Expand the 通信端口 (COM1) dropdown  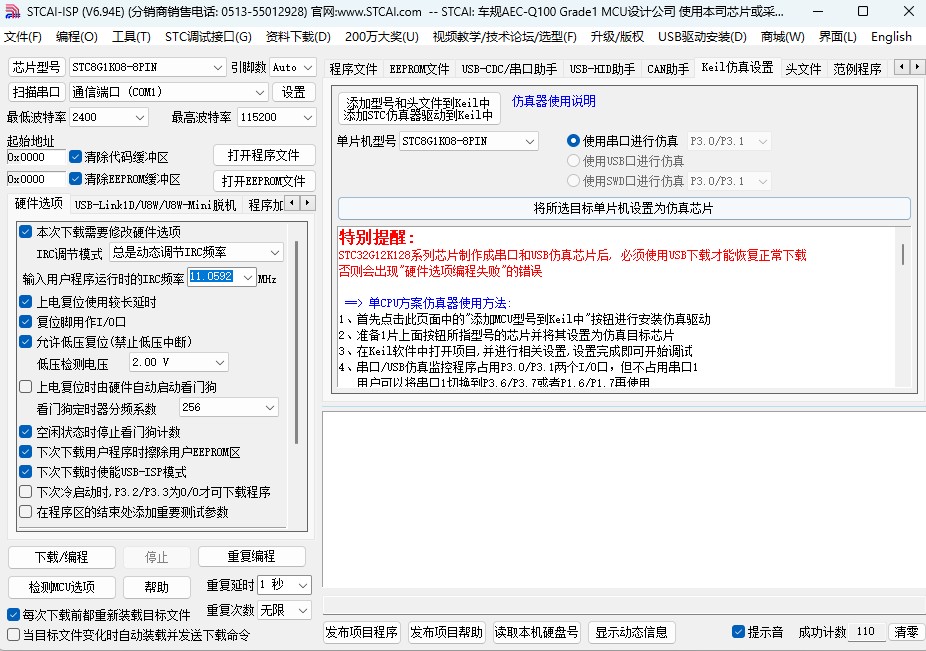click(x=168, y=92)
